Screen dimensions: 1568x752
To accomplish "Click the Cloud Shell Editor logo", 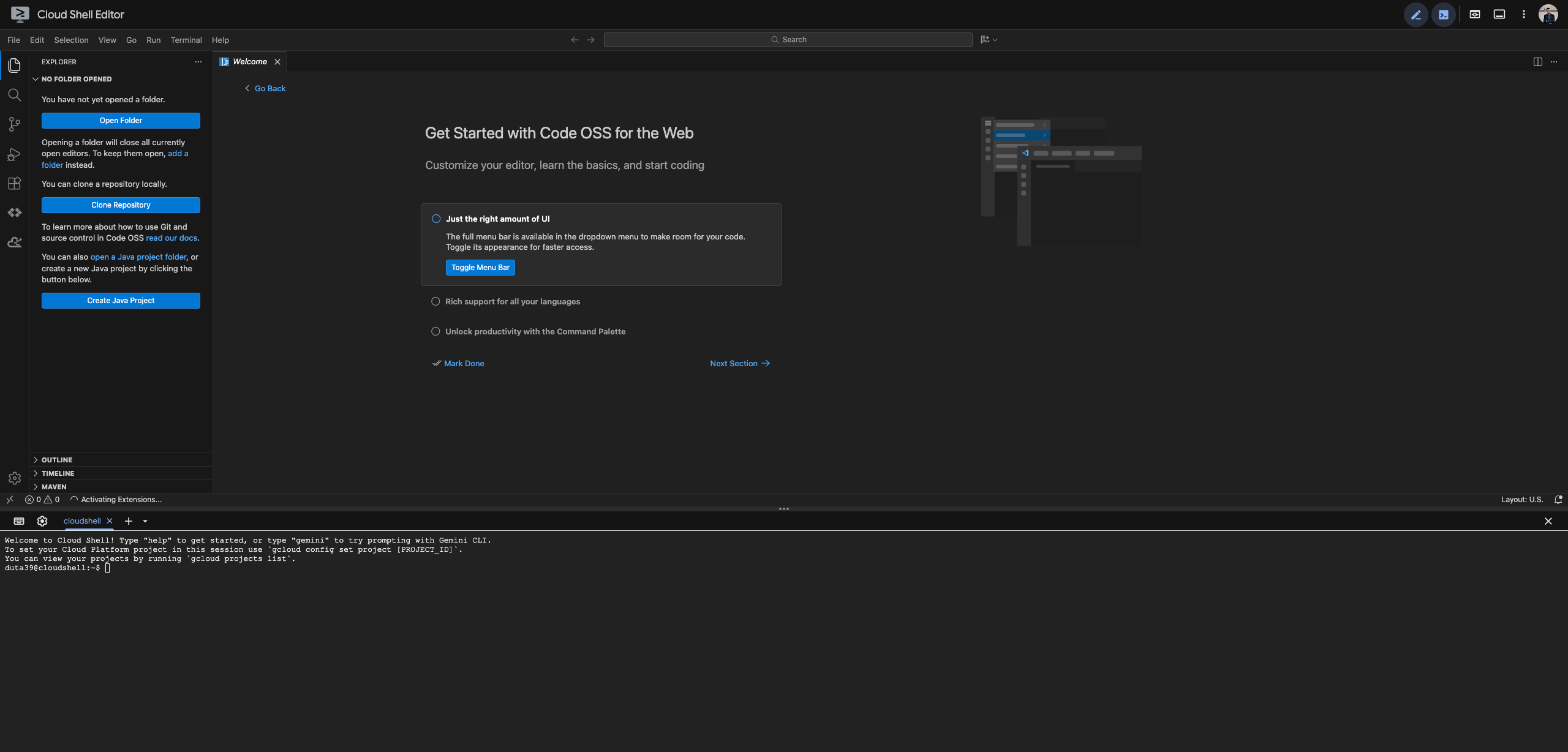I will pos(20,14).
